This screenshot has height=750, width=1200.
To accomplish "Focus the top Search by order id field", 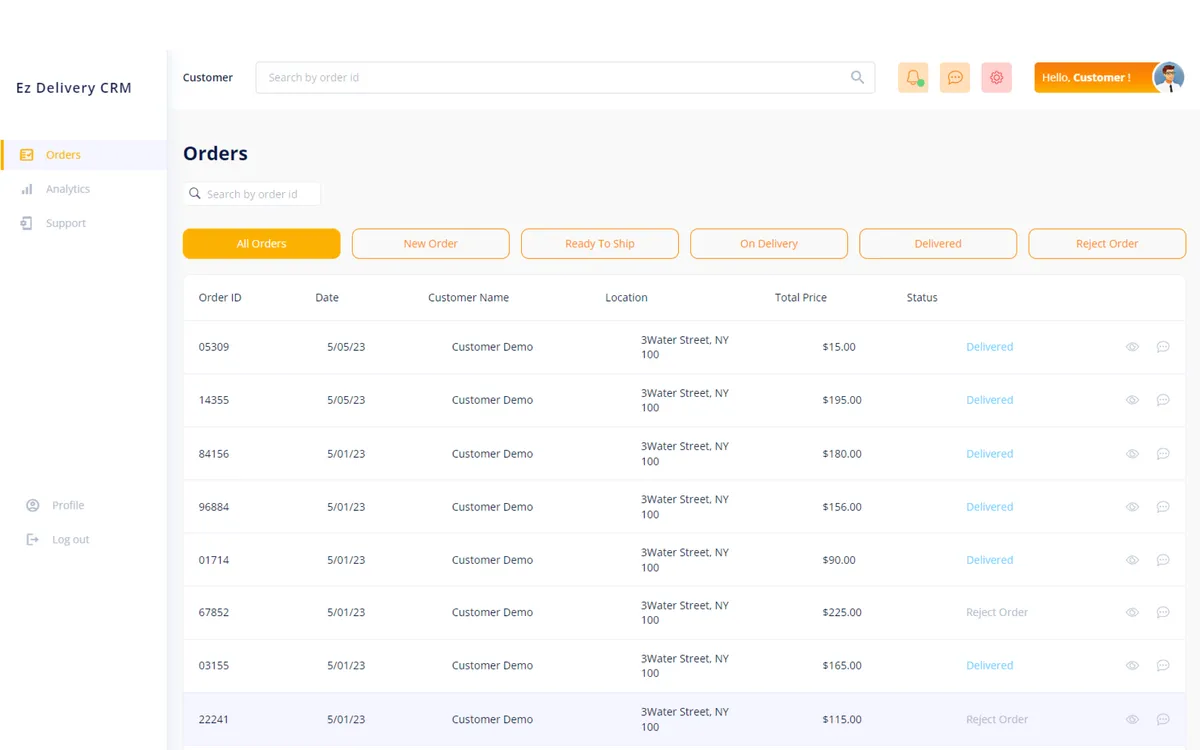I will (x=565, y=77).
